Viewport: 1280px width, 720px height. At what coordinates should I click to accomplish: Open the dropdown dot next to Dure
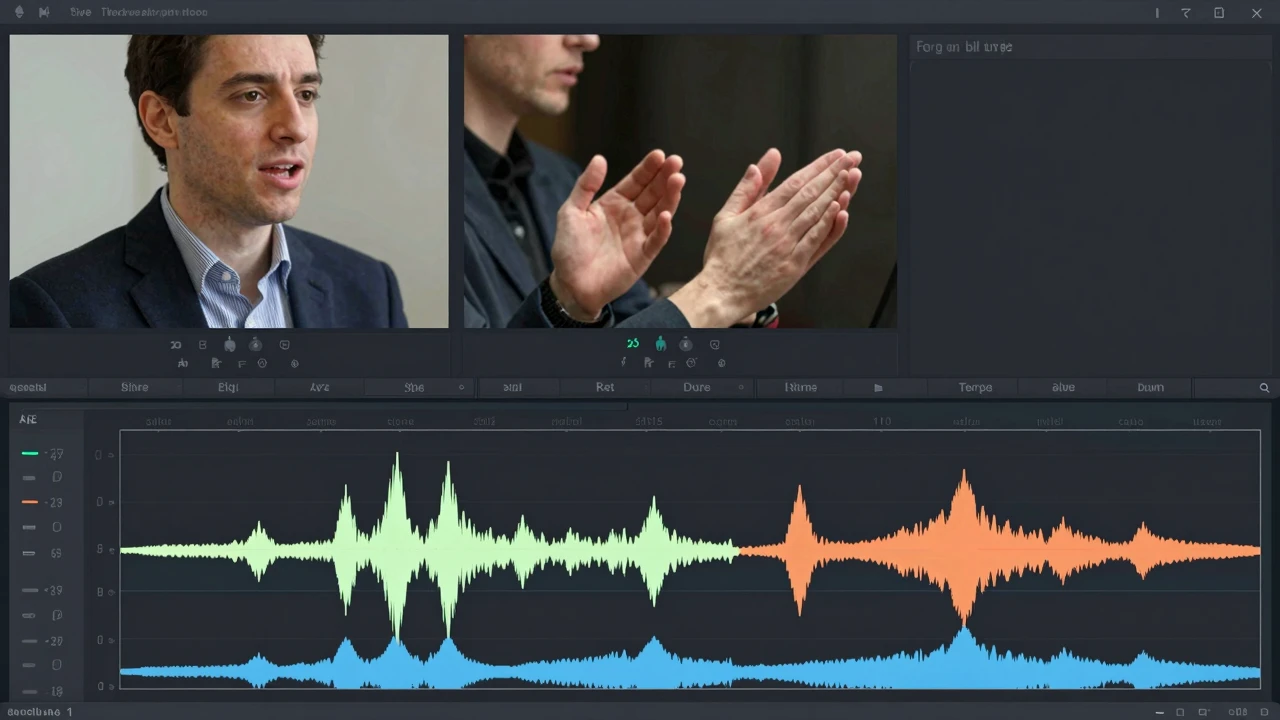[740, 388]
